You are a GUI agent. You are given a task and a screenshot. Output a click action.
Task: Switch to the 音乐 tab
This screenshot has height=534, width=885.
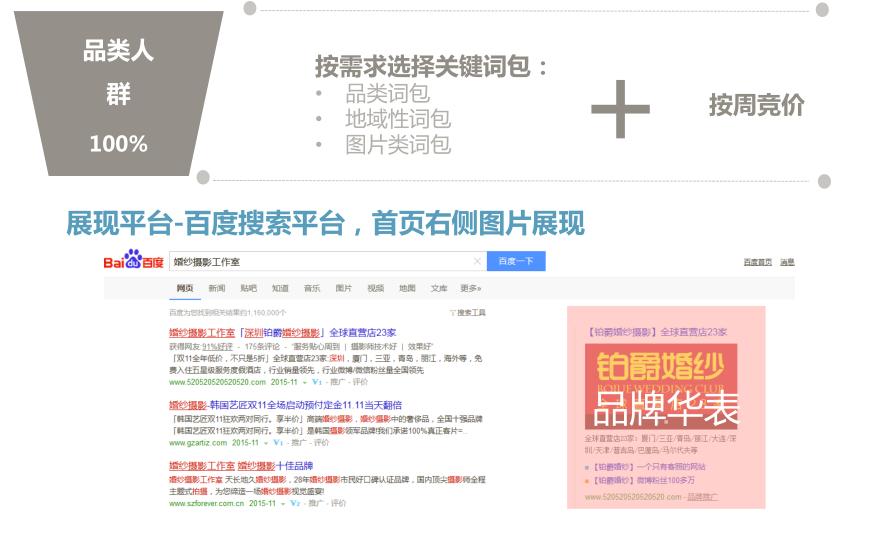(312, 288)
